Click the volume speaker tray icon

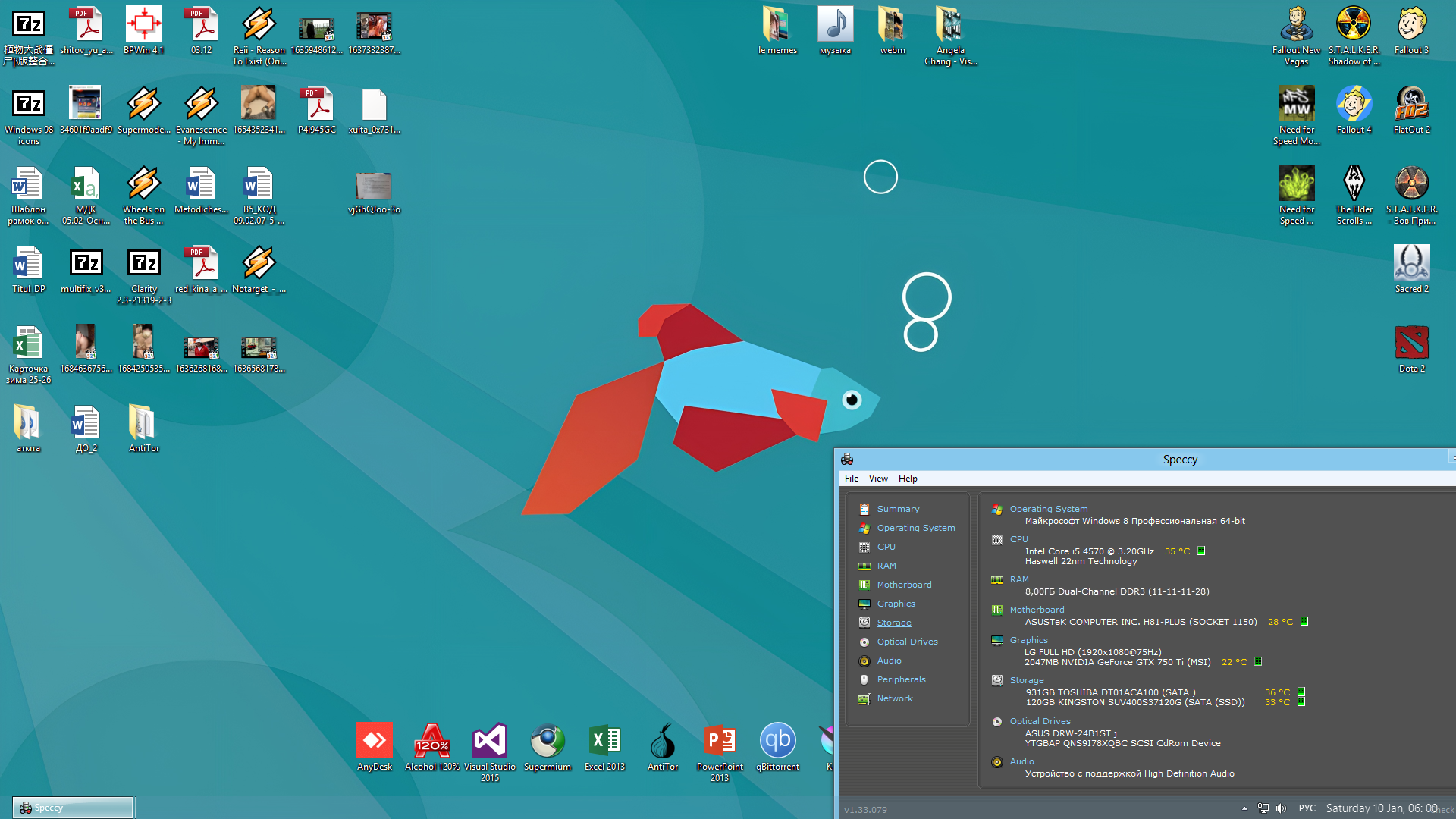(x=1281, y=808)
